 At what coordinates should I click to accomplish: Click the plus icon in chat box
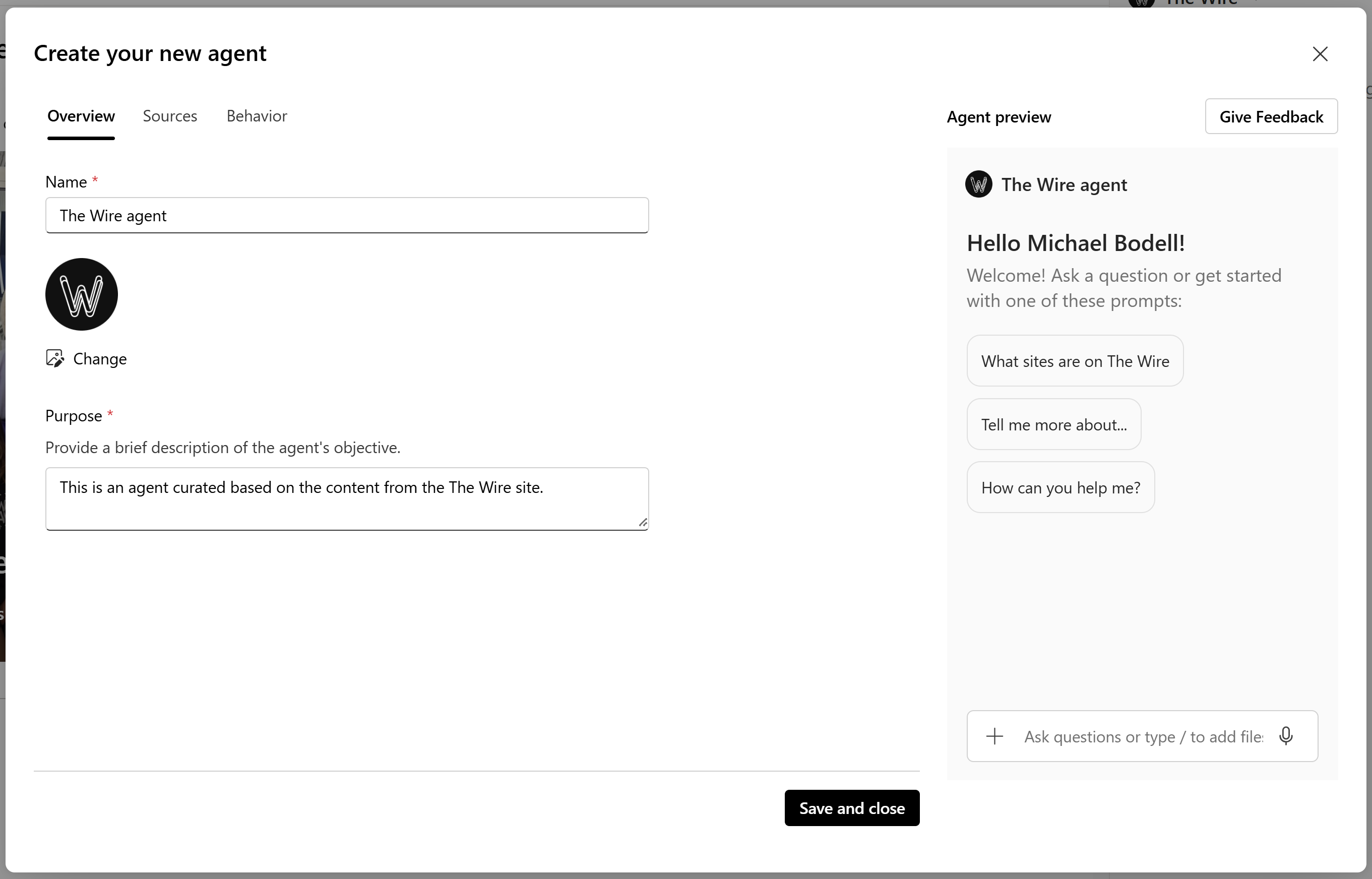tap(994, 736)
